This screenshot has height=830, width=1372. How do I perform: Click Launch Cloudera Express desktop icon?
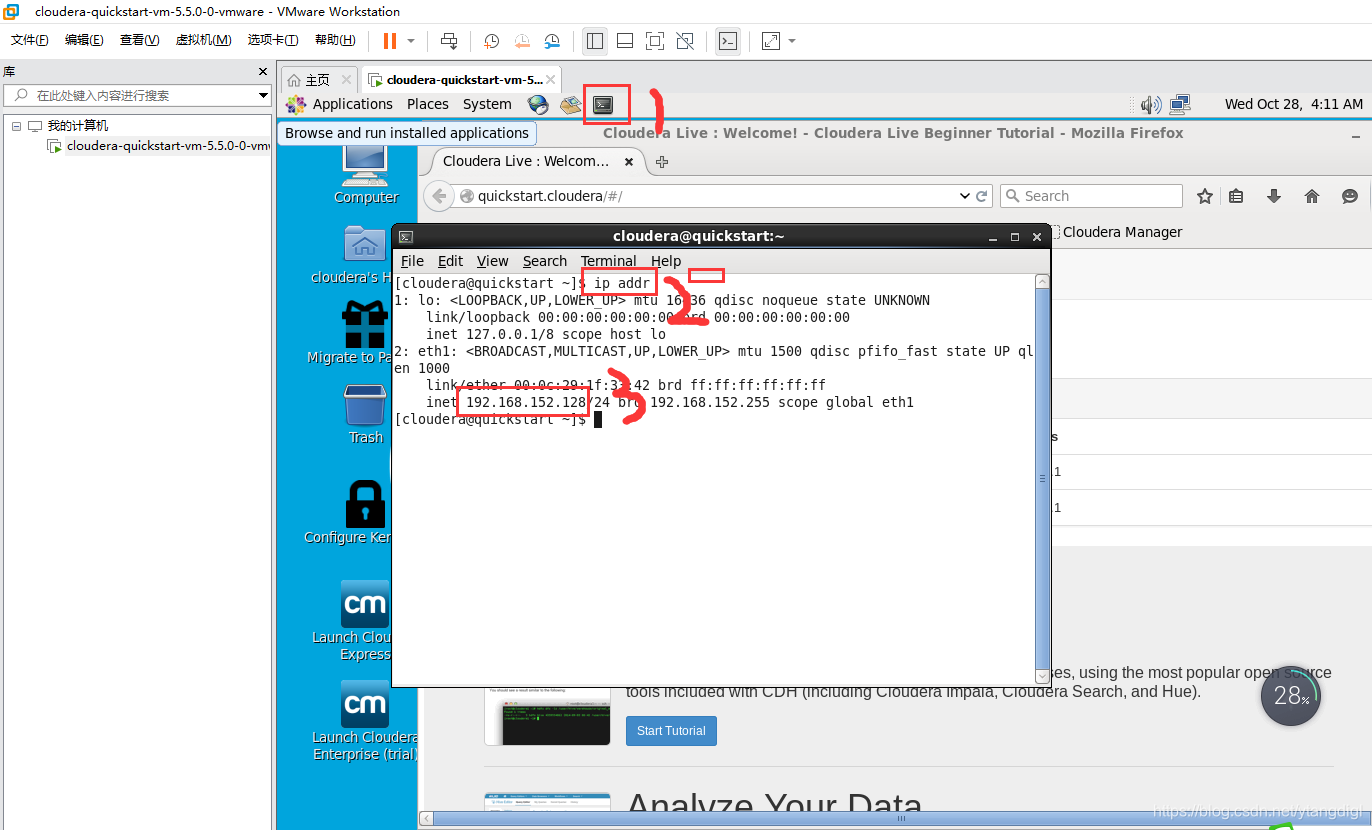[x=365, y=604]
